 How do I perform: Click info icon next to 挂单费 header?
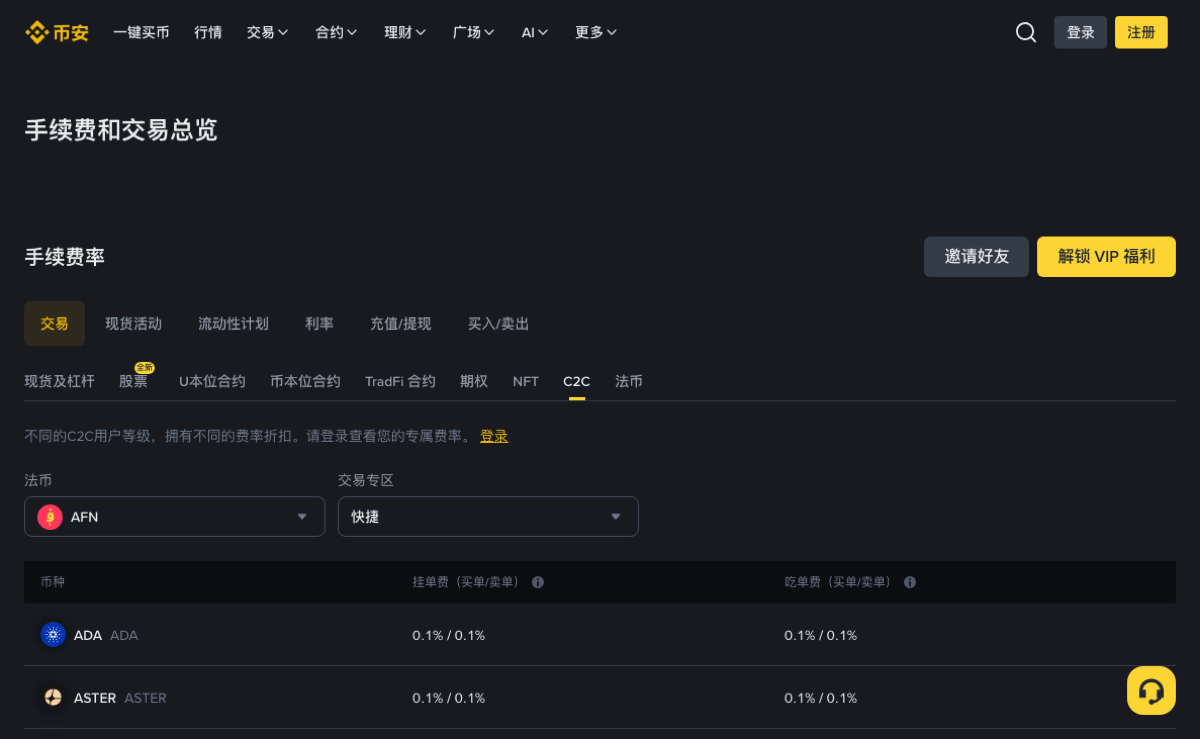(538, 582)
